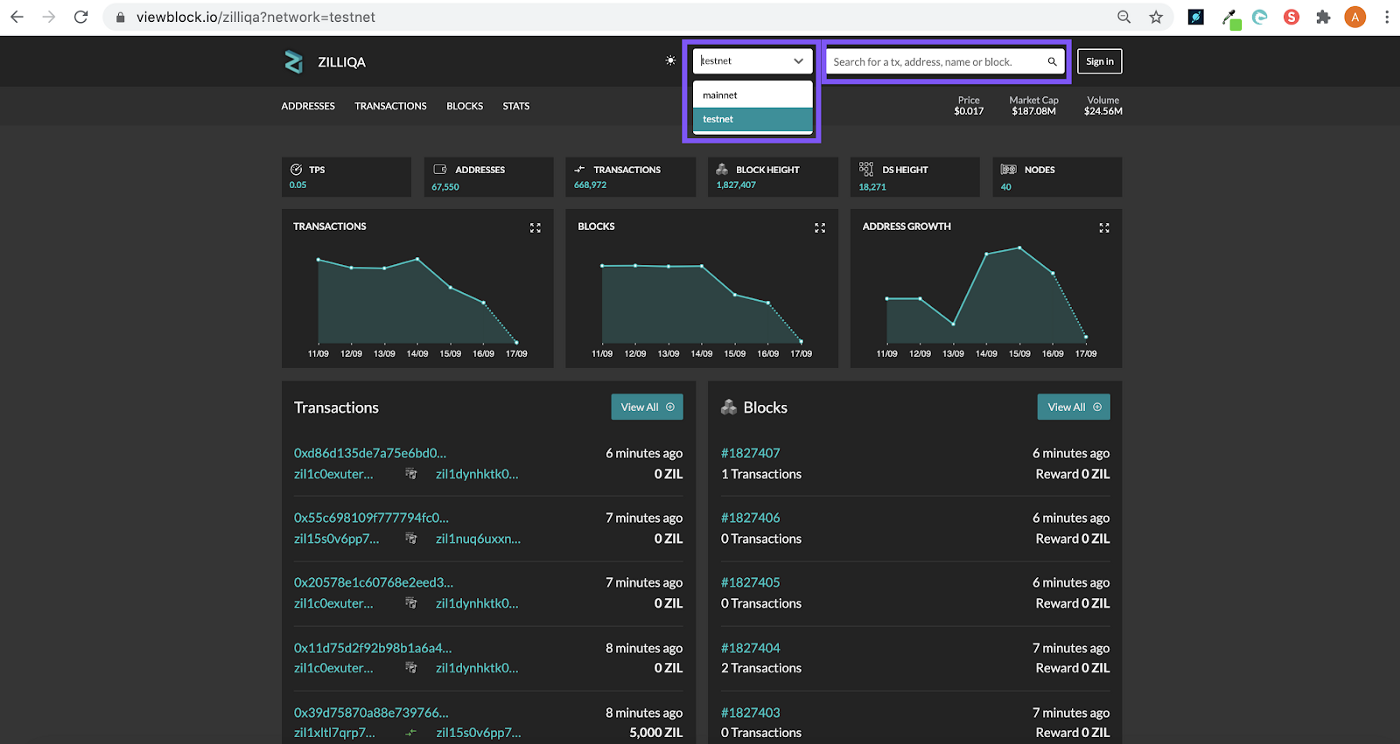This screenshot has height=744, width=1400.
Task: Expand the BLOCKS chart fullscreen
Action: tap(820, 228)
